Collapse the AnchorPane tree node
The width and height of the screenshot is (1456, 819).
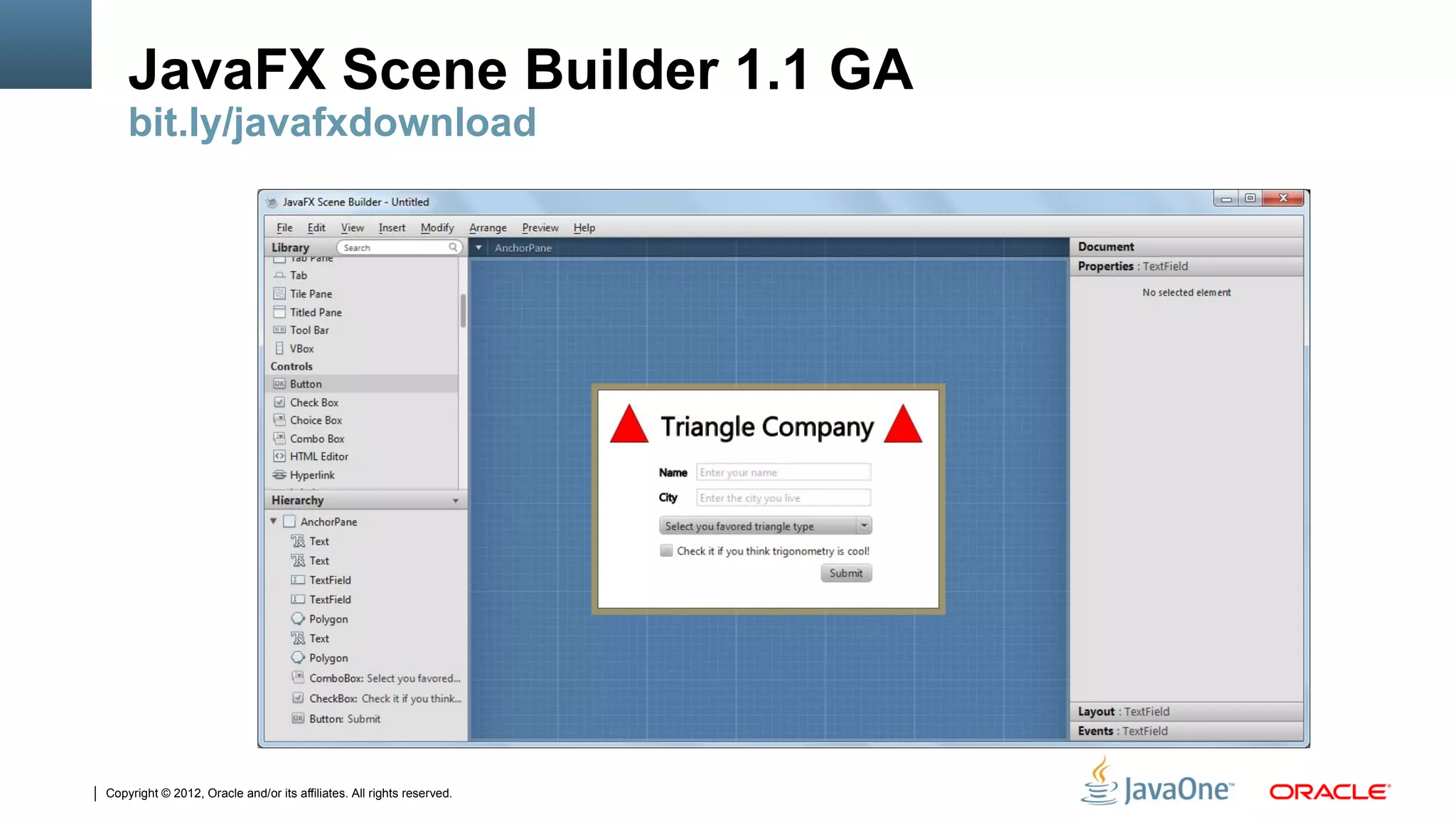(x=273, y=521)
